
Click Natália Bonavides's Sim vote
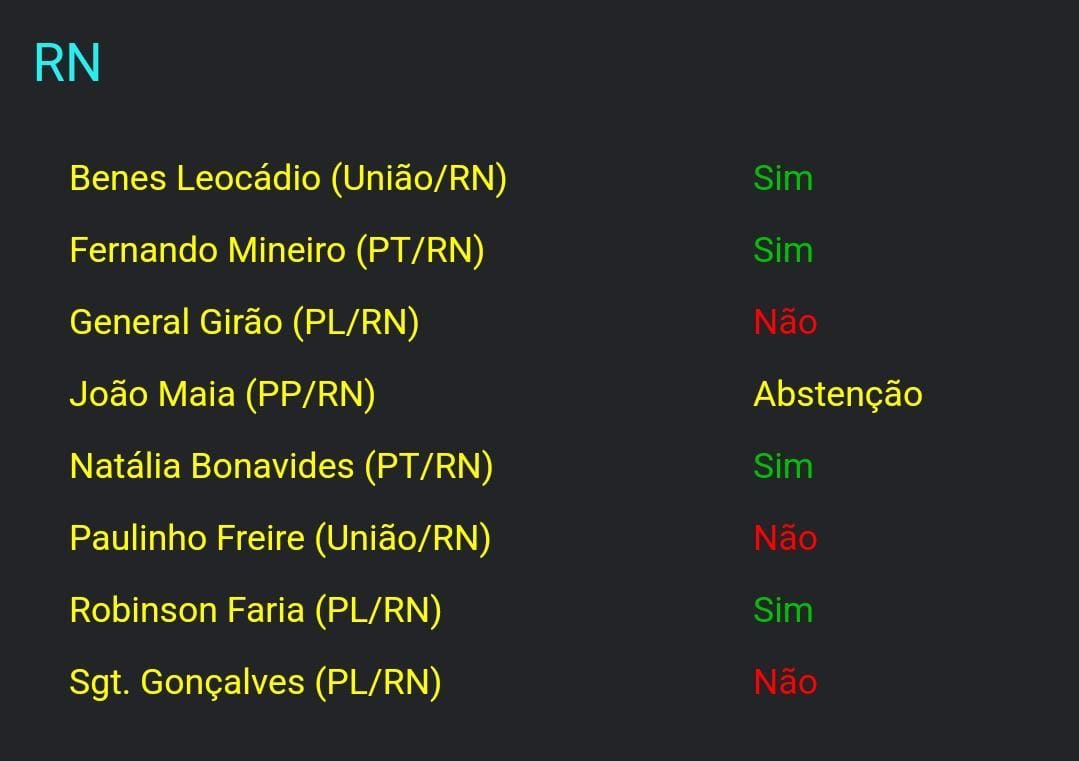click(783, 467)
